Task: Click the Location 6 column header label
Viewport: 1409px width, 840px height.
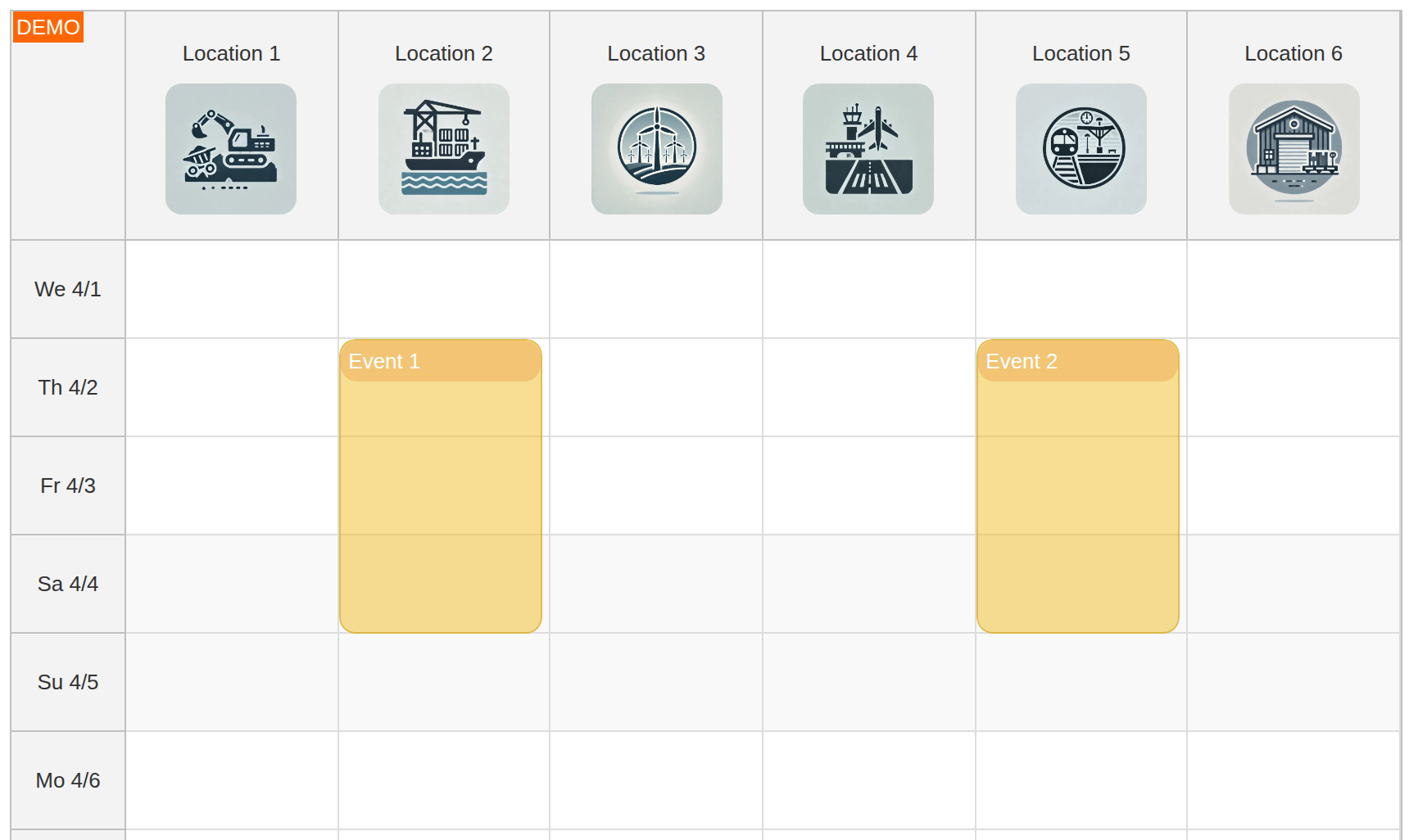Action: [x=1293, y=53]
